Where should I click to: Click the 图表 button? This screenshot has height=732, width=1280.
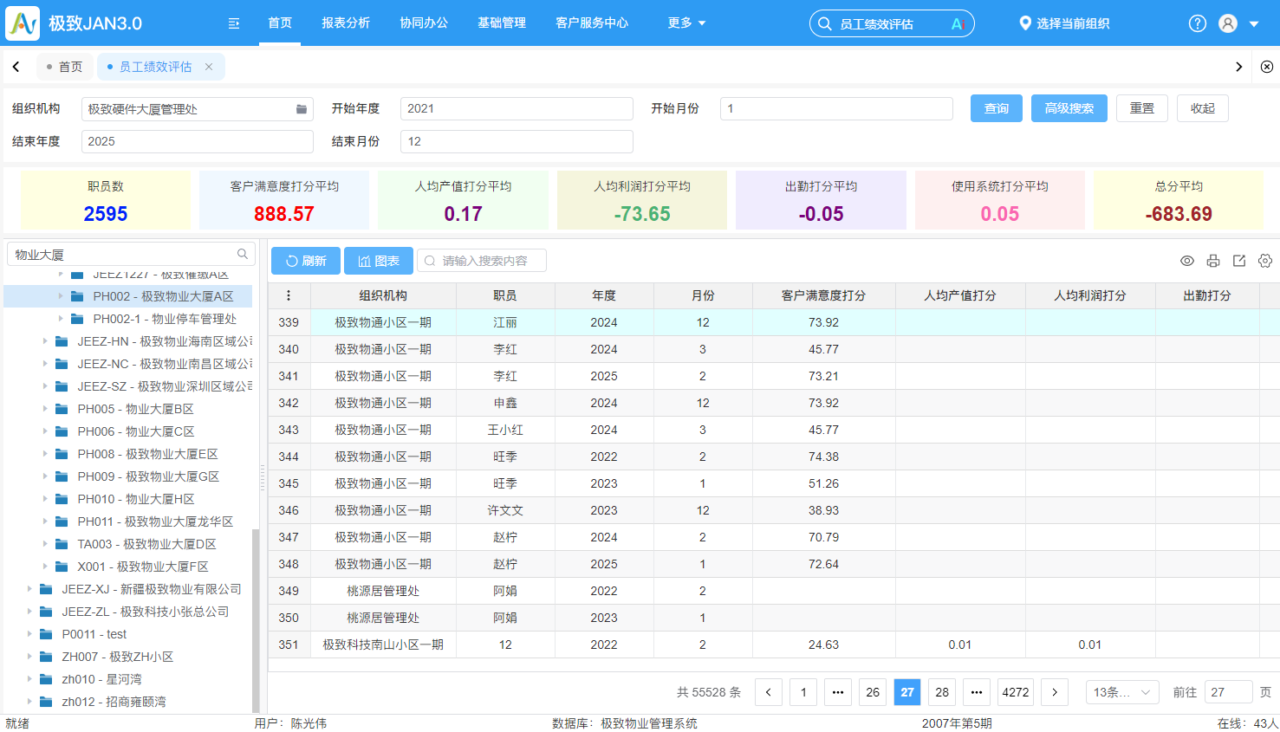(378, 261)
